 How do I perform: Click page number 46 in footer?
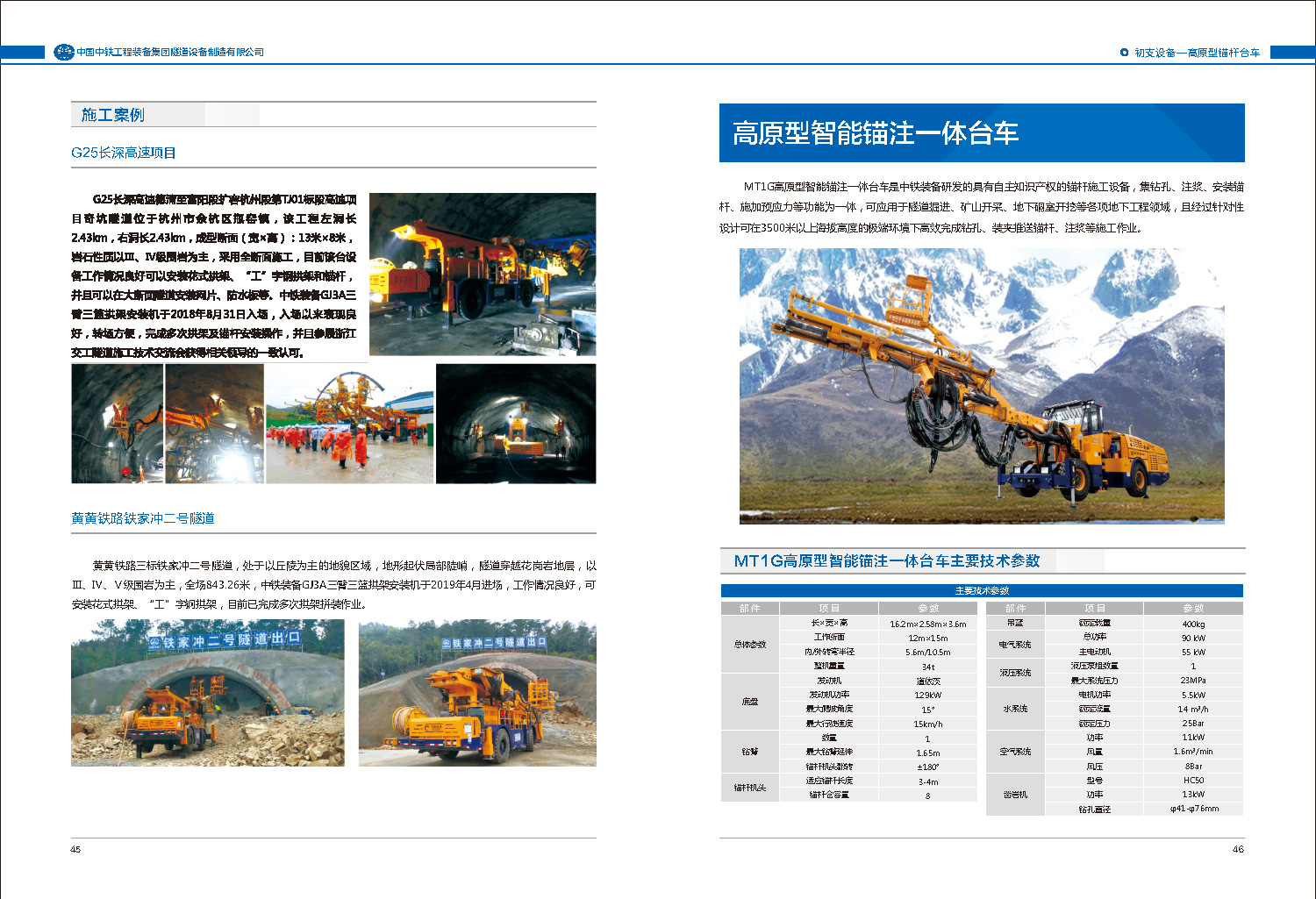[1237, 849]
